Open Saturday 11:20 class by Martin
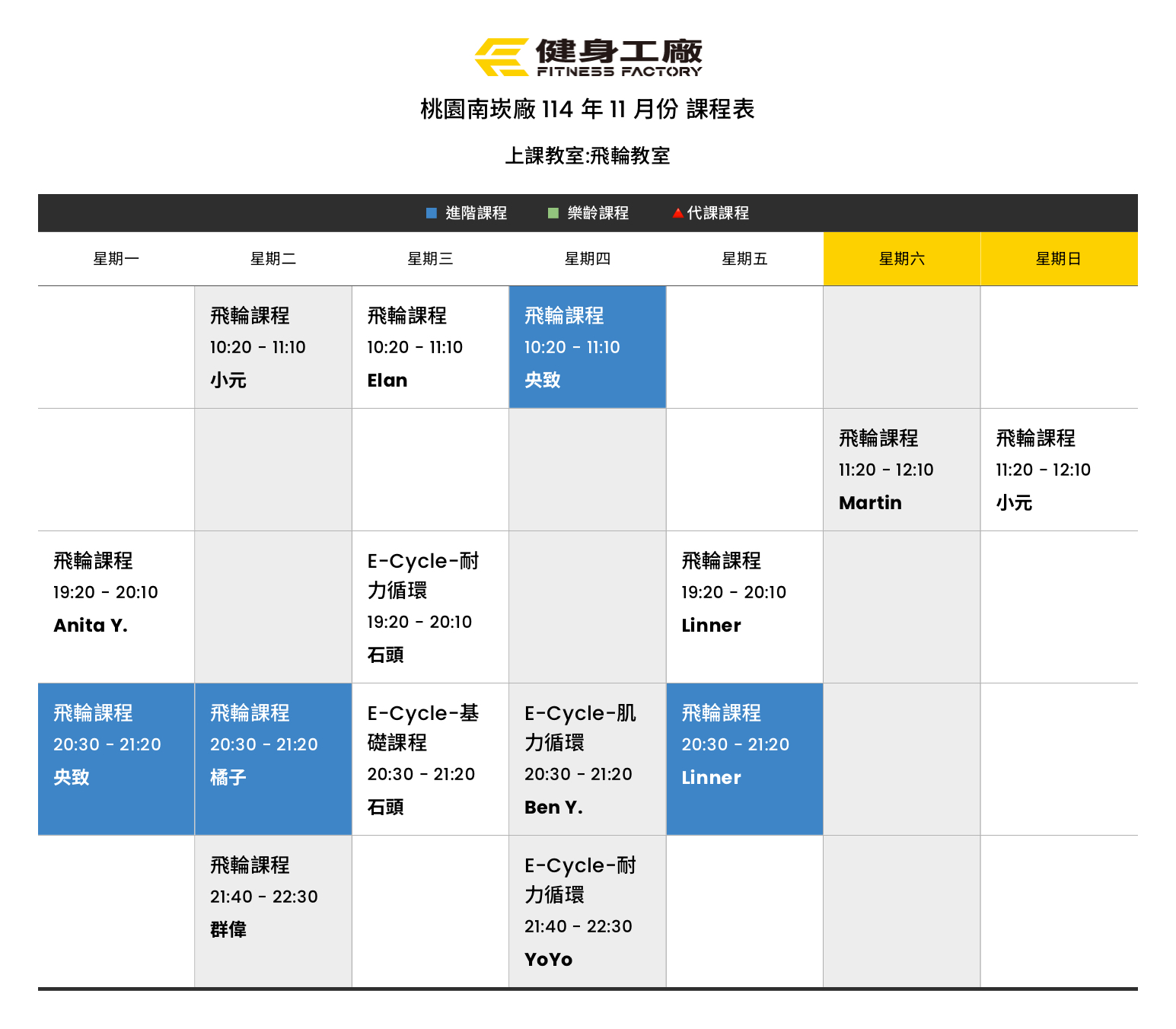Screen dimensions: 1176x1029 [901, 470]
